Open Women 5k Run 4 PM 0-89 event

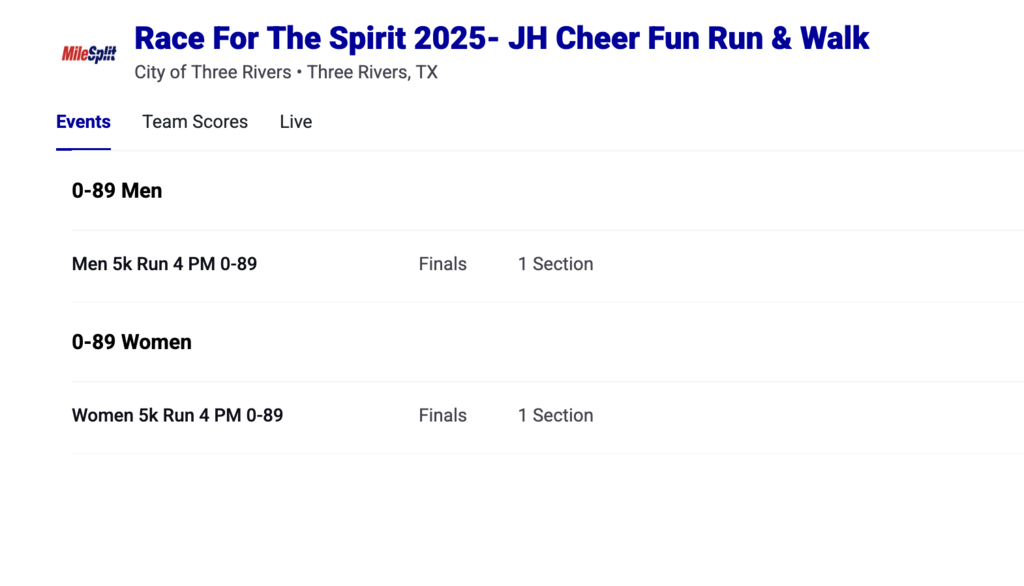pyautogui.click(x=177, y=415)
